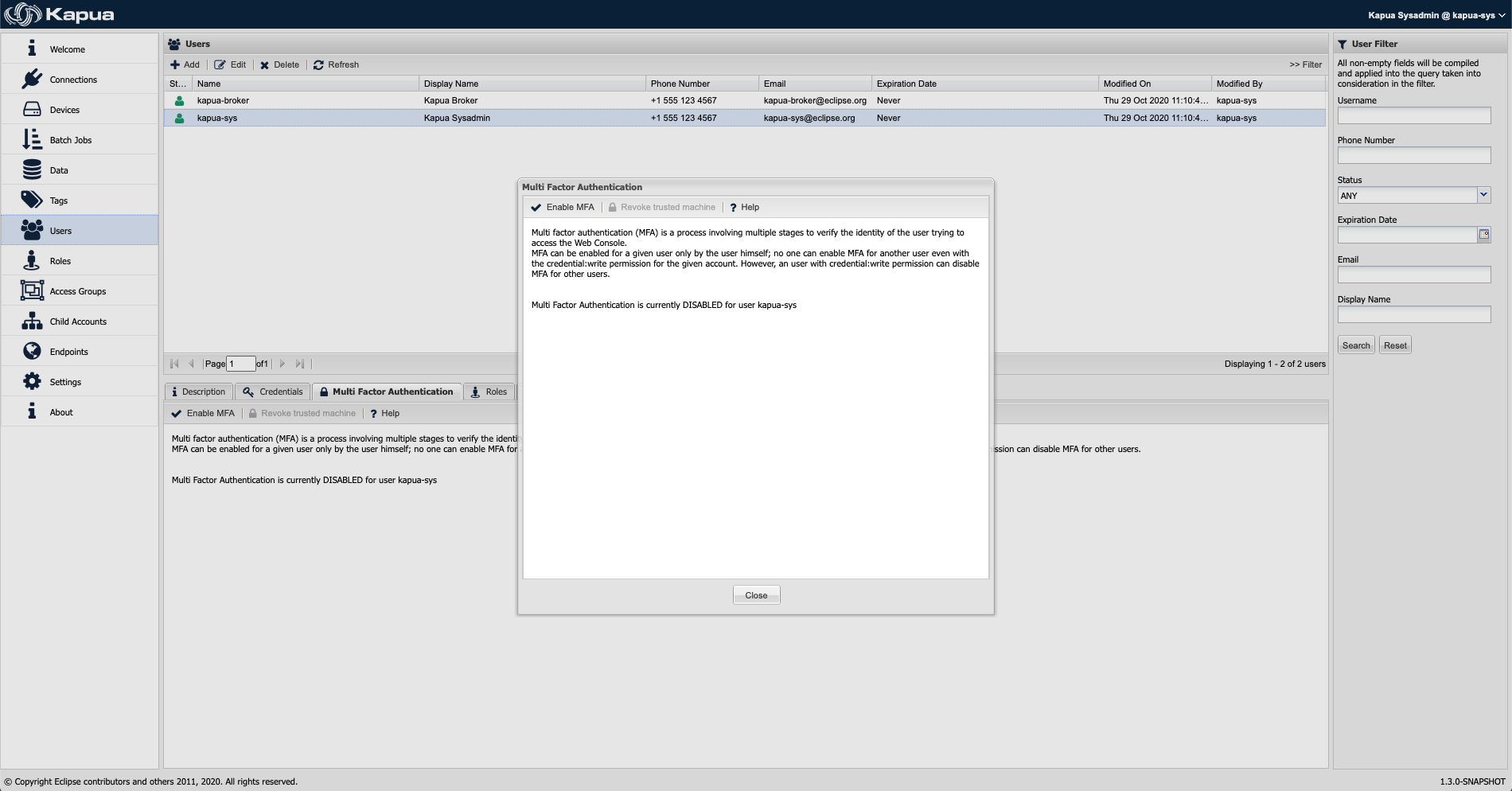Switch to the Roles tab
The height and width of the screenshot is (791, 1512).
coord(489,392)
